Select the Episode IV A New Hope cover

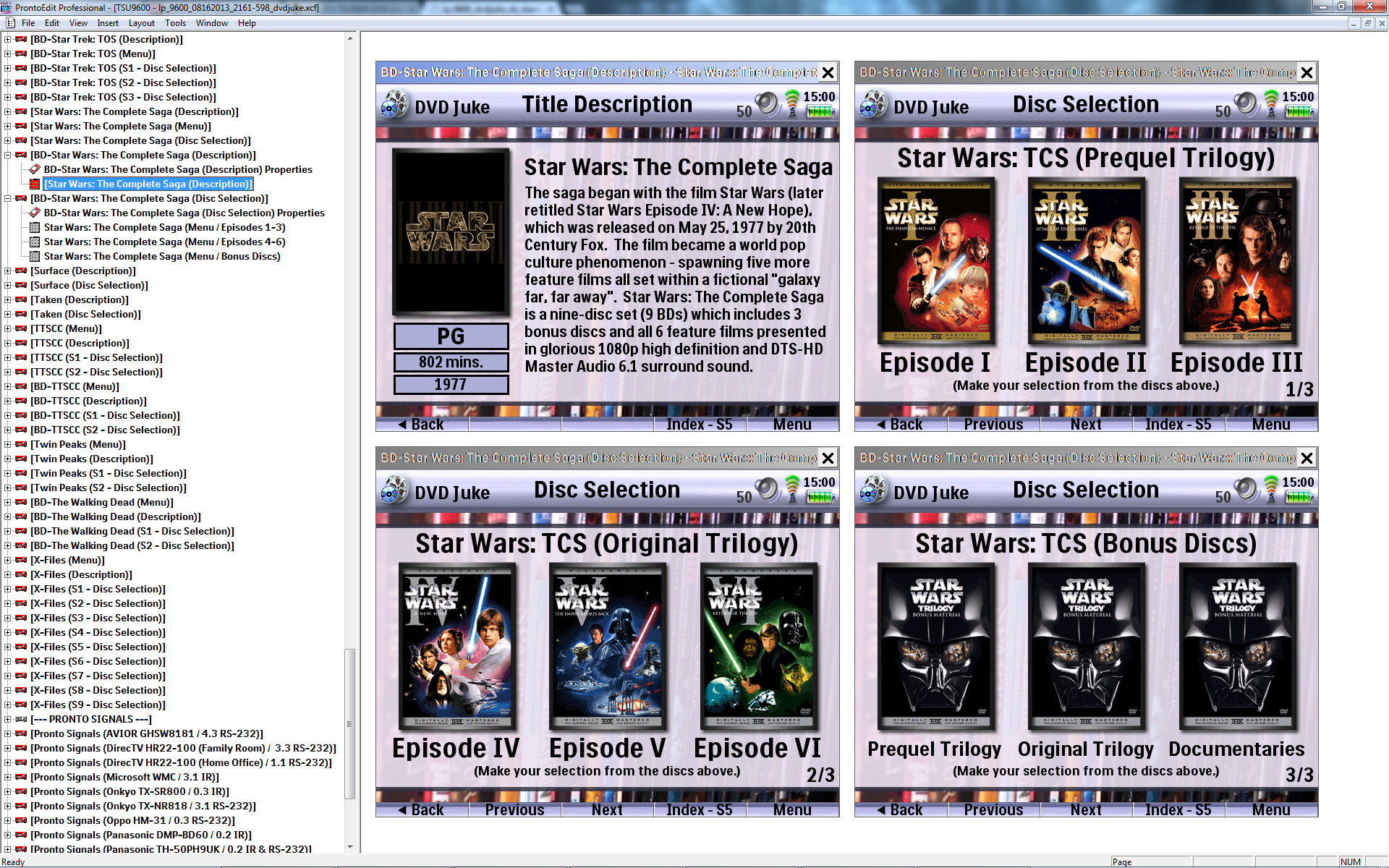coord(457,646)
